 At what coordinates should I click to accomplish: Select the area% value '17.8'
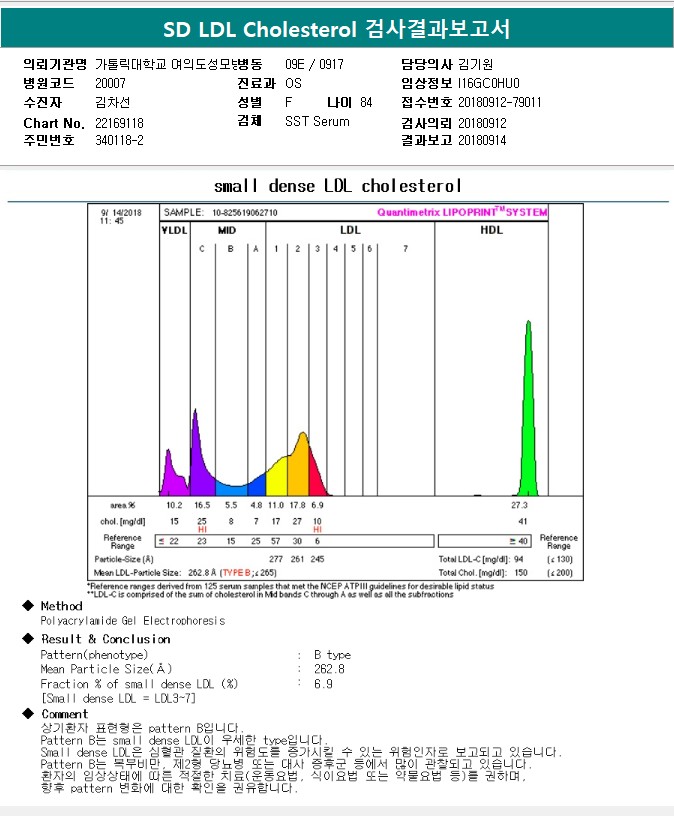coord(297,505)
